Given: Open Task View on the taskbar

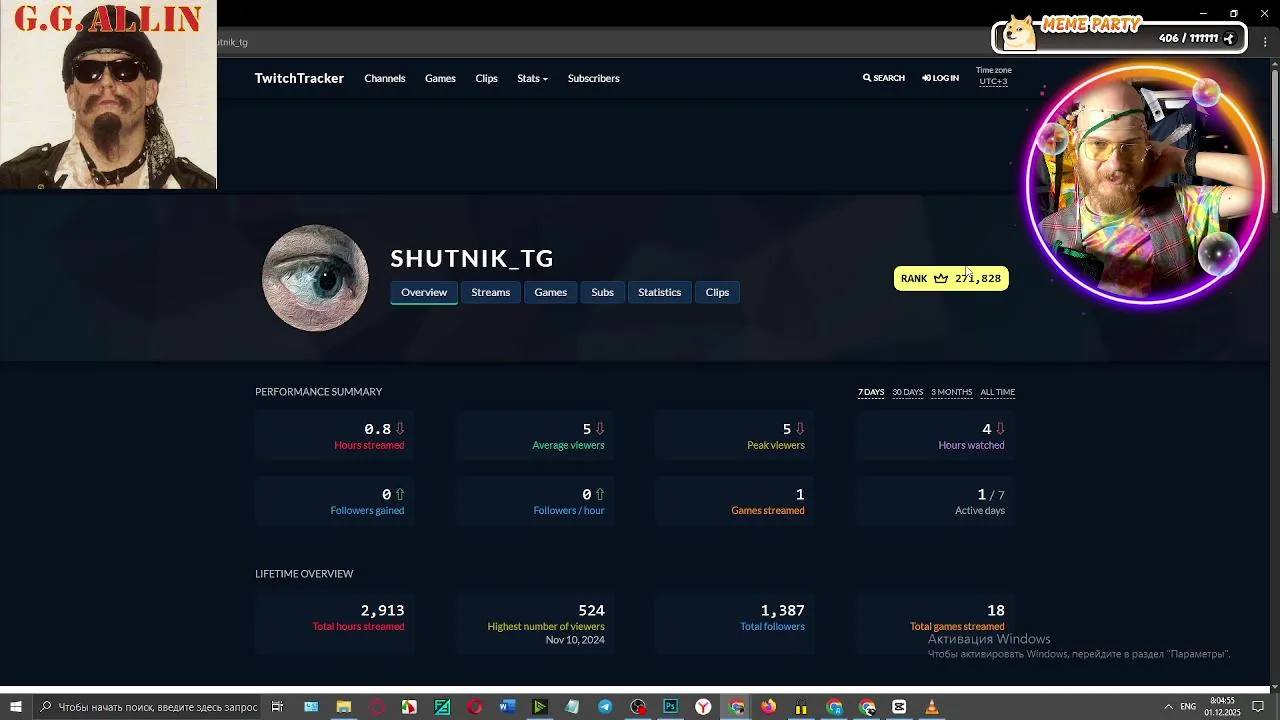Looking at the screenshot, I should [278, 707].
